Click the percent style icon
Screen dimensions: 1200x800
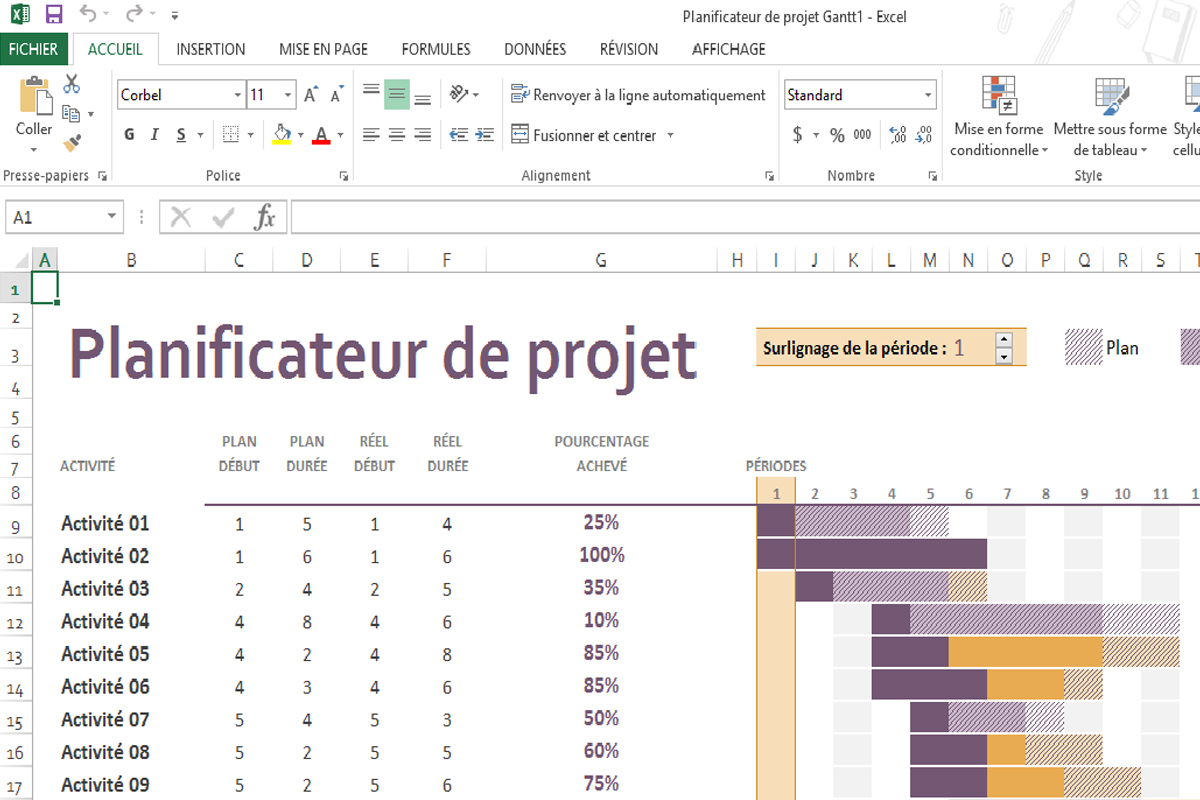837,135
